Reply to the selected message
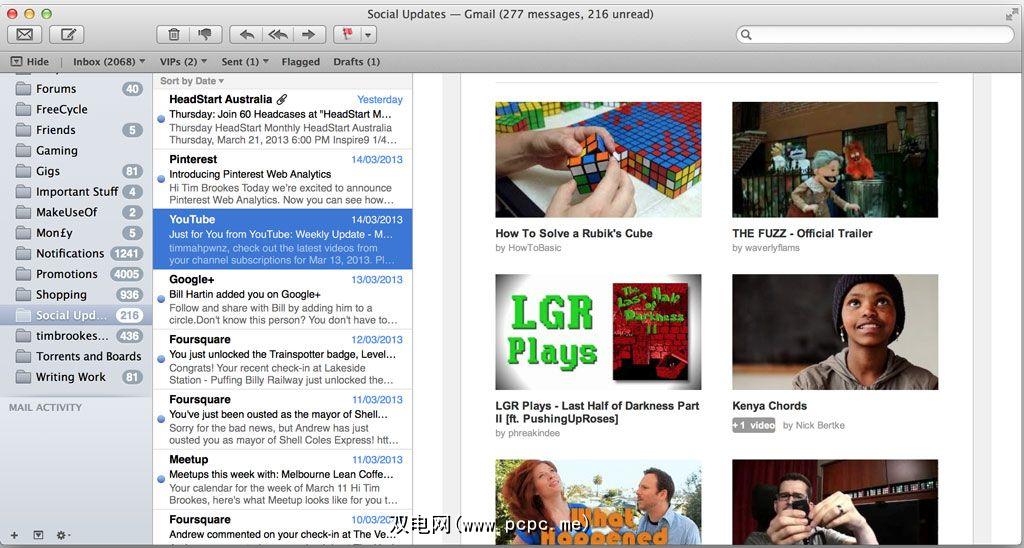Screen dimensions: 1024x548 [247, 35]
